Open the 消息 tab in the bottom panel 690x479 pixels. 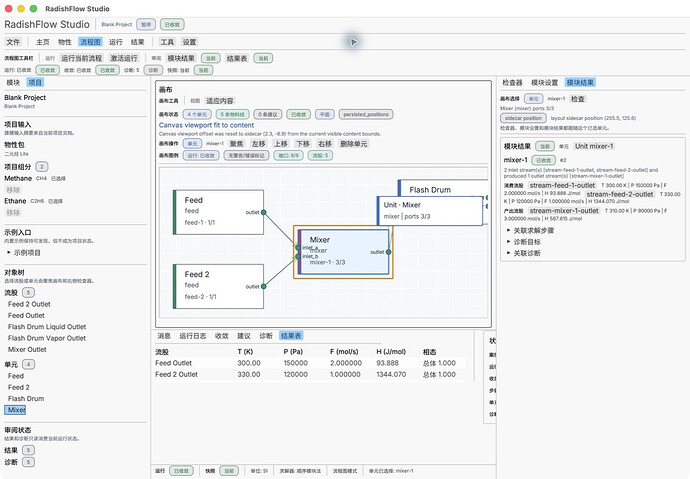pos(164,336)
